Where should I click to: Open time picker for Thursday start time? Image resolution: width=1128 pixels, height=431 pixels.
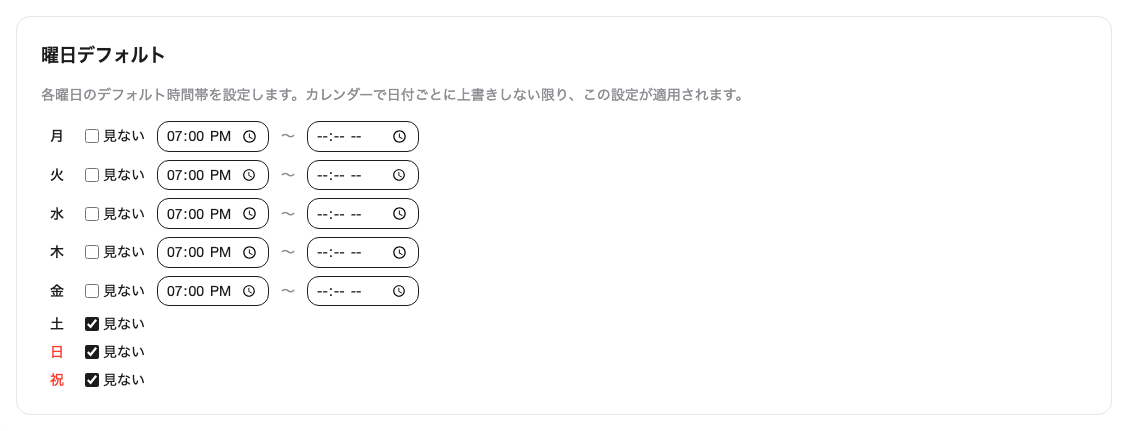[x=250, y=252]
